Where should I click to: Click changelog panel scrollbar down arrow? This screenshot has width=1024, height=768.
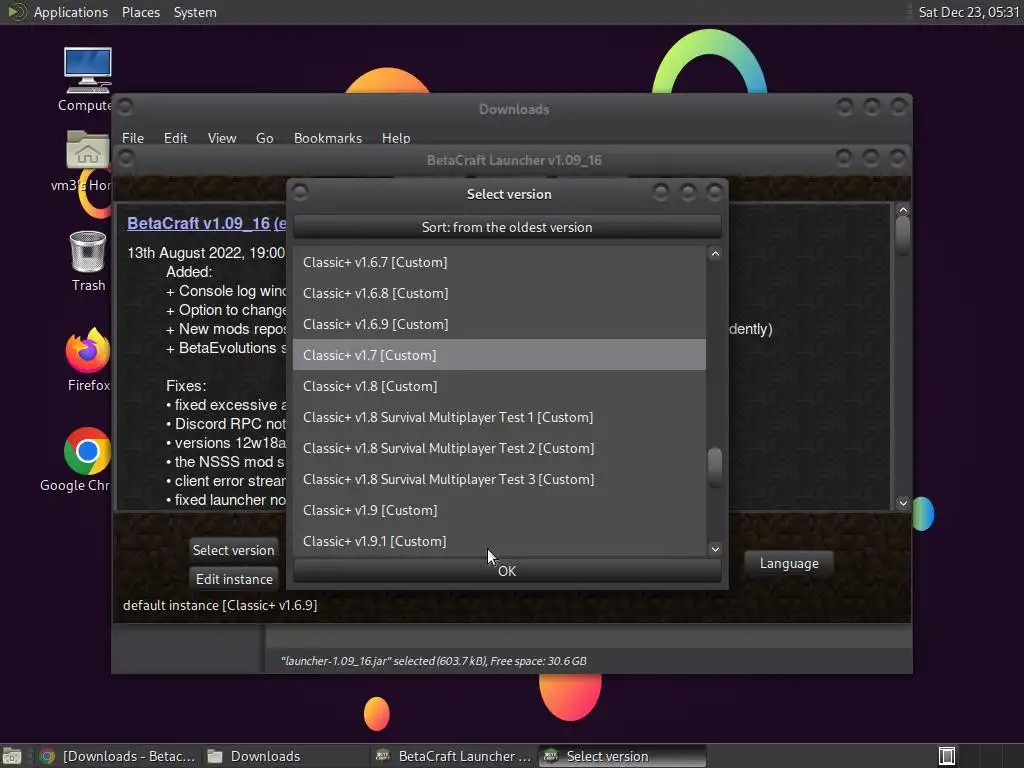(903, 503)
